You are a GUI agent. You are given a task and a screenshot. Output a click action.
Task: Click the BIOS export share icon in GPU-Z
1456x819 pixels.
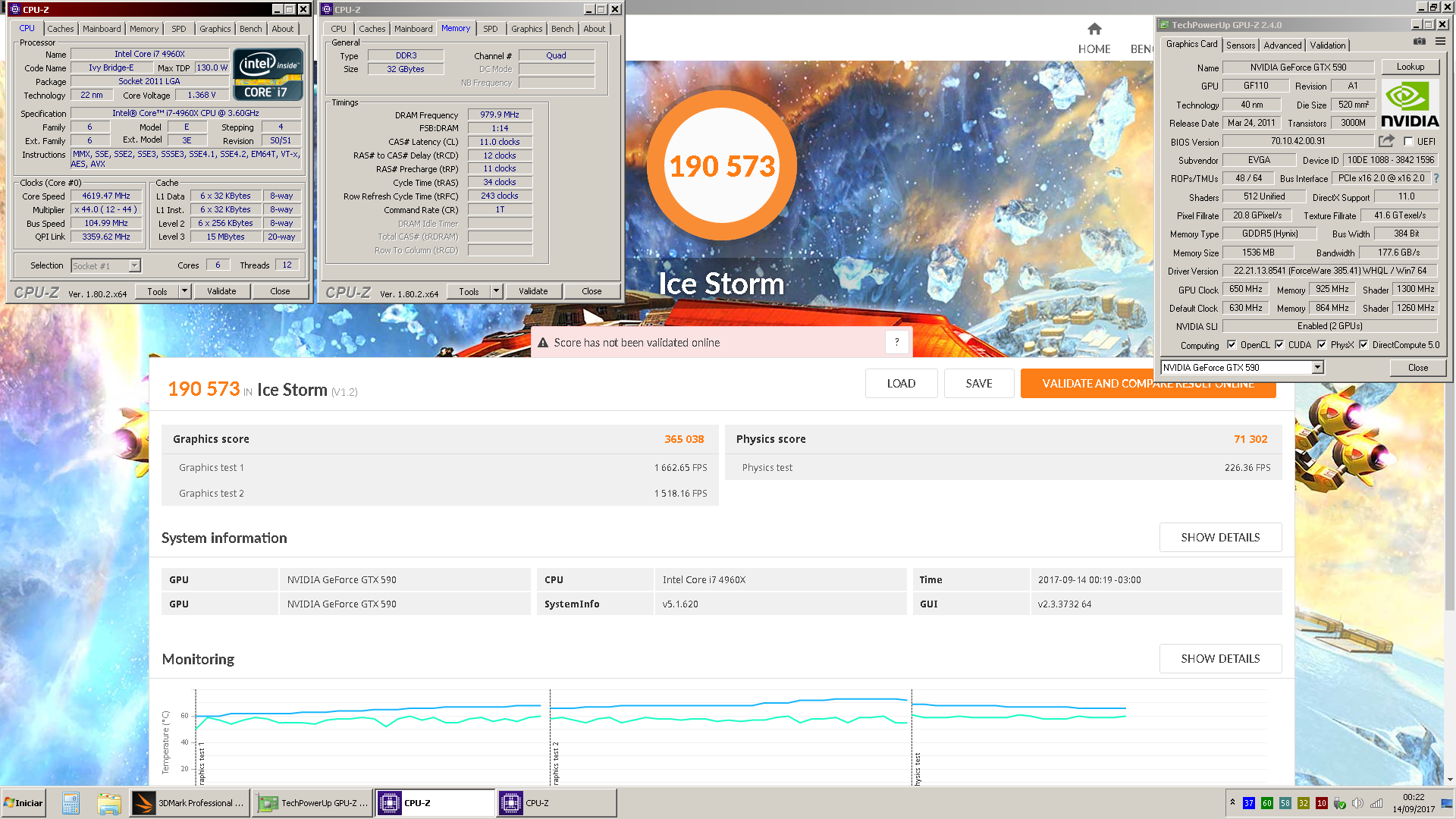click(x=1387, y=141)
